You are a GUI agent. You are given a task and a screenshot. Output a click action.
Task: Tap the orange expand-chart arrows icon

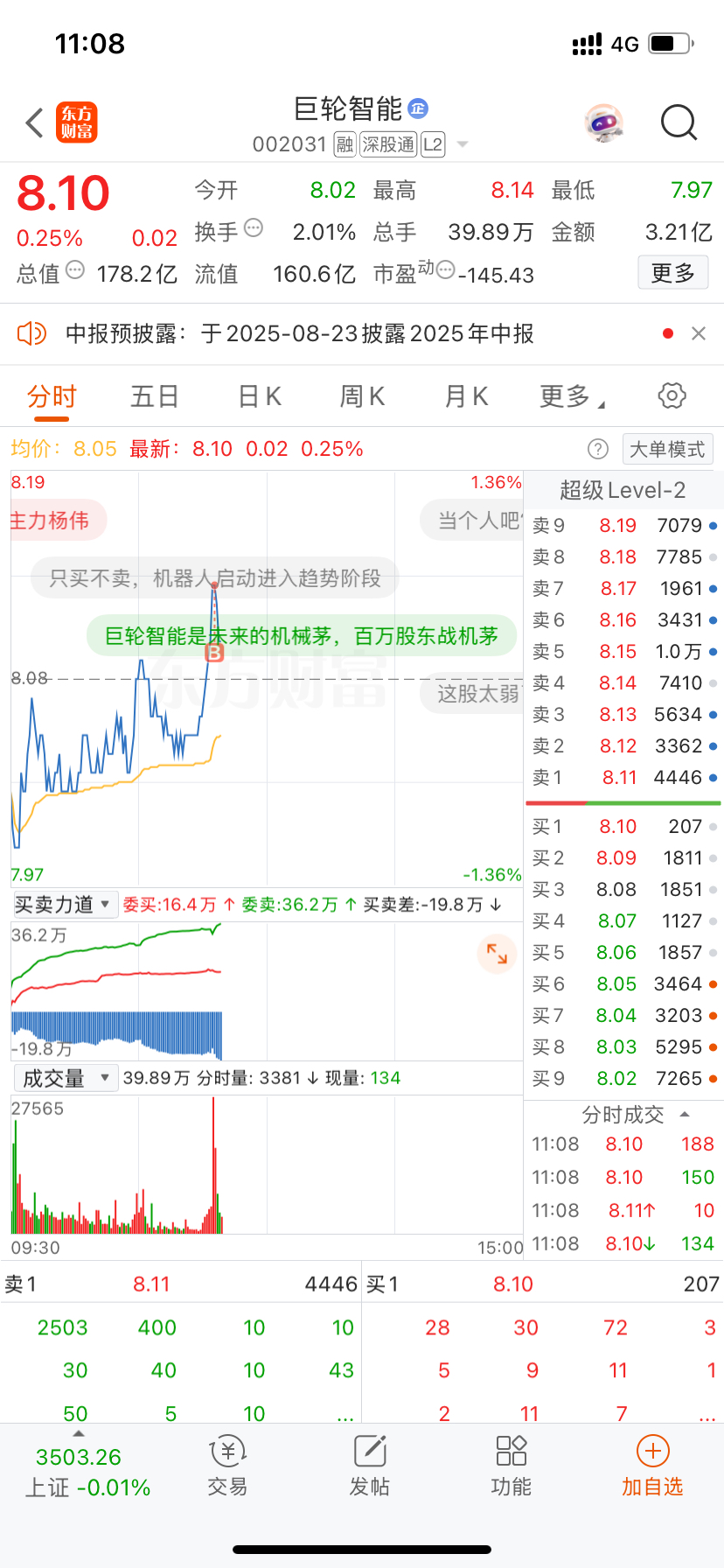tap(497, 954)
